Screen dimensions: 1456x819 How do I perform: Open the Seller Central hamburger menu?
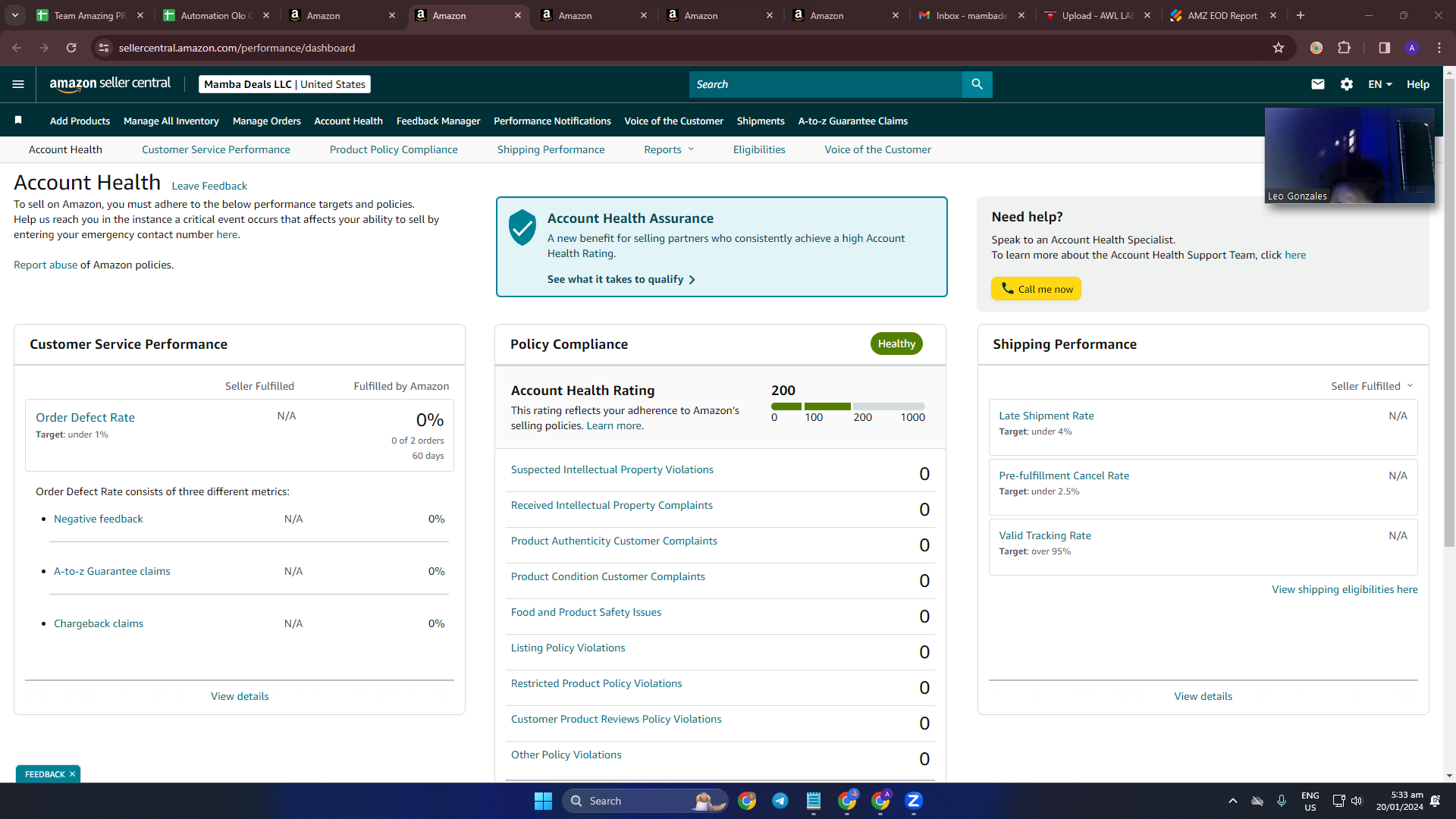[18, 84]
